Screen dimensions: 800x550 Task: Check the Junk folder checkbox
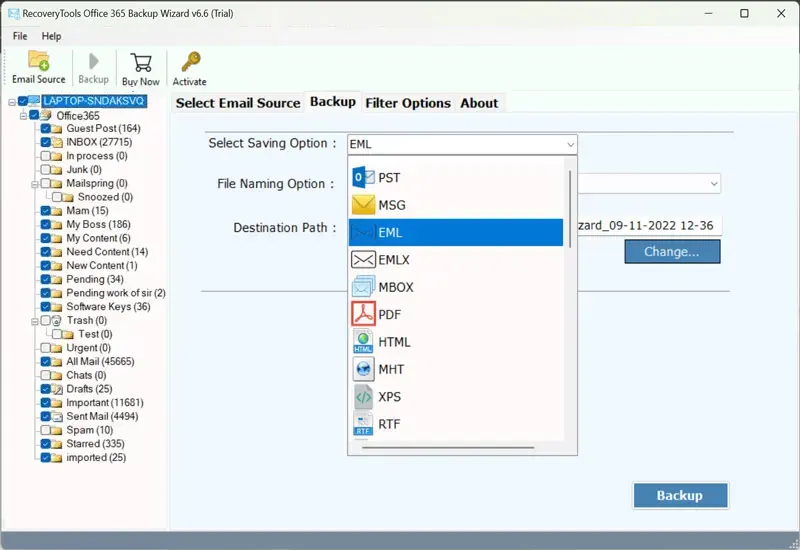[46, 170]
